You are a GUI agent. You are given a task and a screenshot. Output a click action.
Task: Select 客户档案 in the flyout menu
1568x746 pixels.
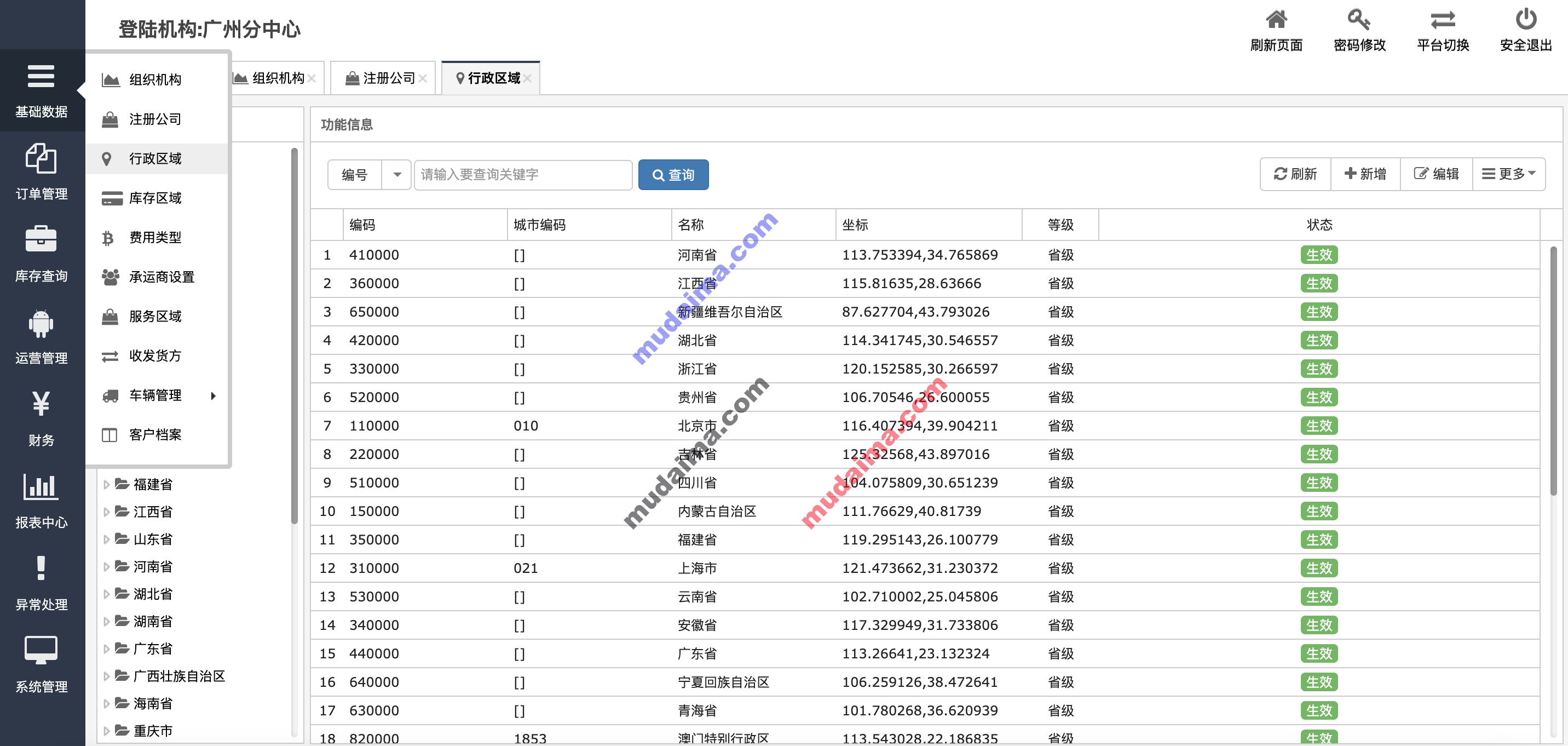point(157,435)
